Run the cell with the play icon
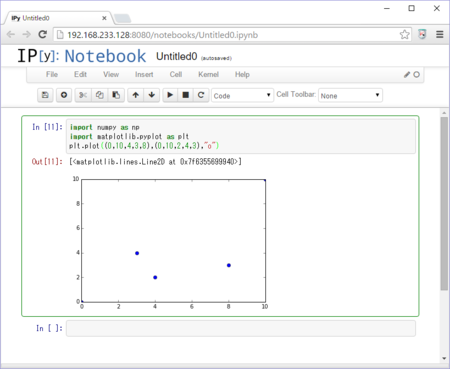 [x=170, y=95]
